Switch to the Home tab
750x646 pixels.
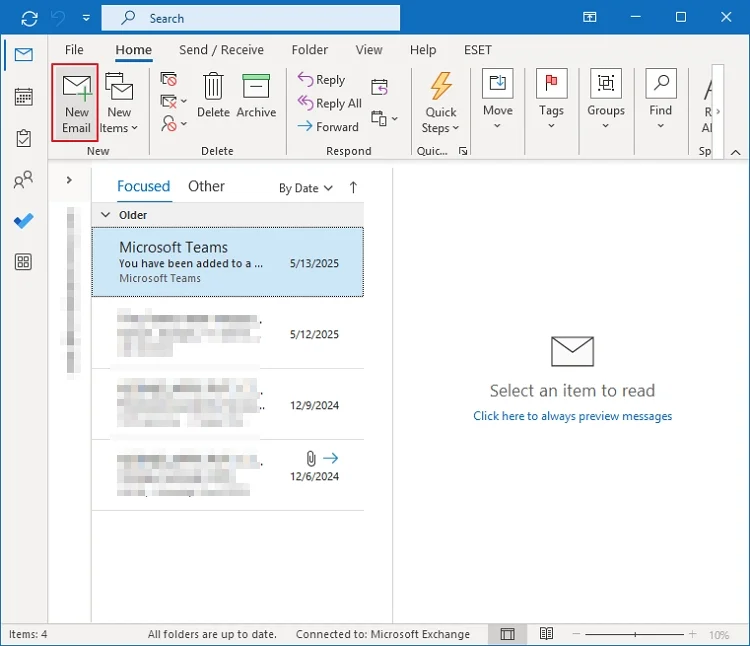pyautogui.click(x=133, y=50)
